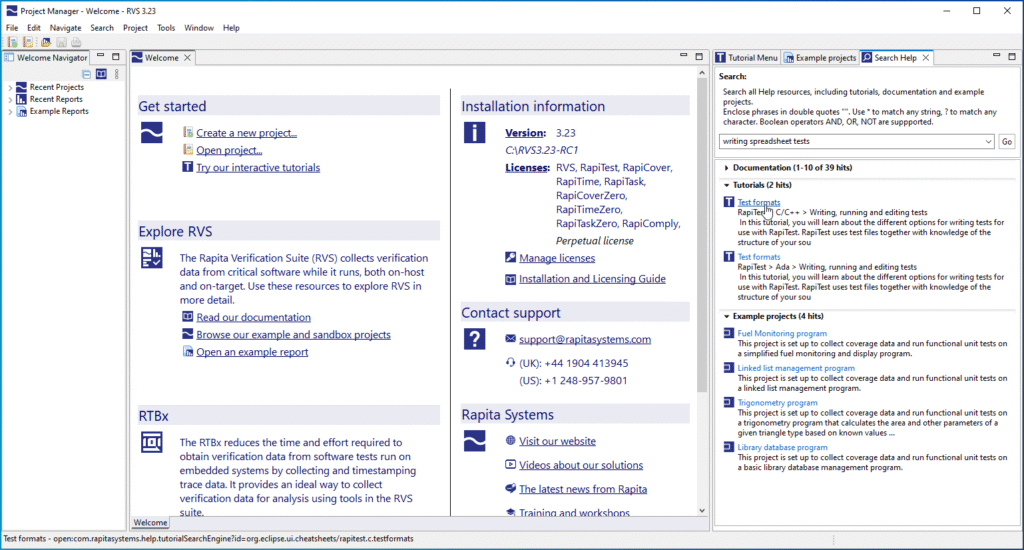The width and height of the screenshot is (1024, 550).
Task: Expand Recent Projects tree node
Action: pos(10,87)
